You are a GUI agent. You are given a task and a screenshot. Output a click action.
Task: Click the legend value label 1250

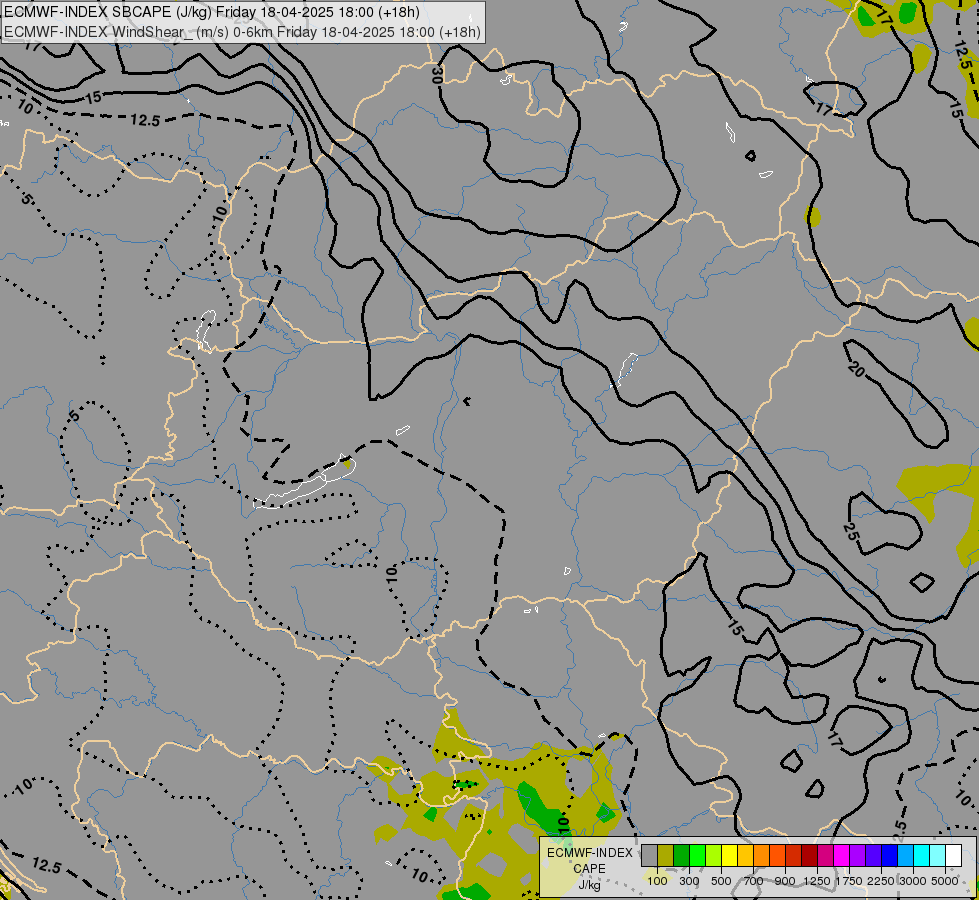pos(817,881)
